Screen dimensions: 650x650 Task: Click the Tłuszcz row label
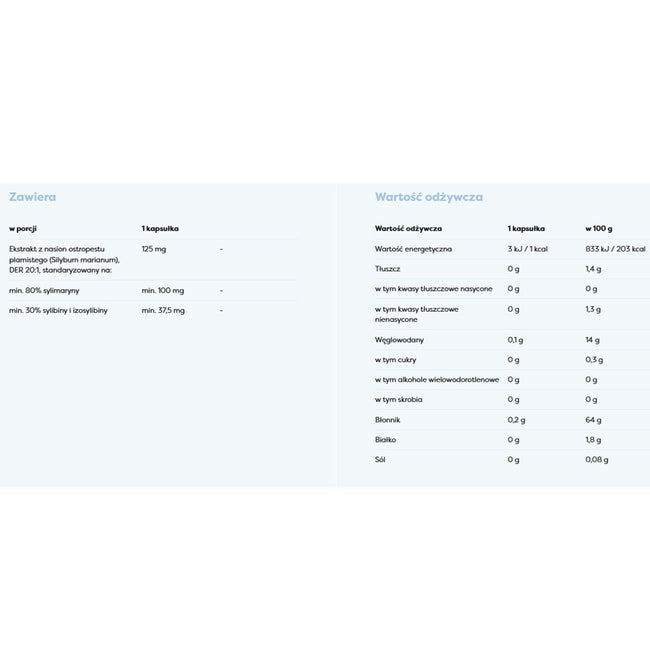pyautogui.click(x=388, y=269)
